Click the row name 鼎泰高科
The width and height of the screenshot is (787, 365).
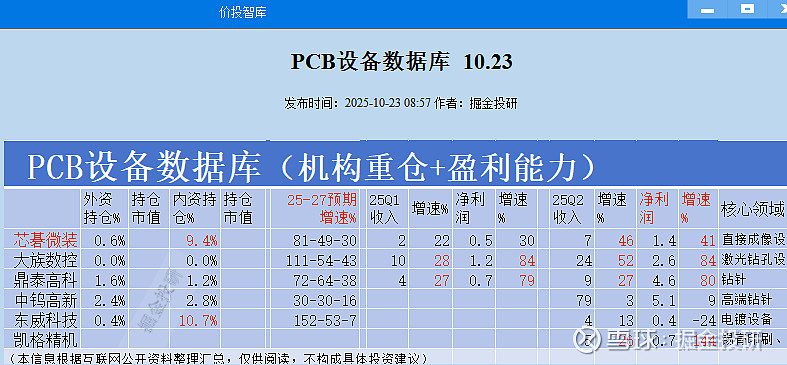45,280
